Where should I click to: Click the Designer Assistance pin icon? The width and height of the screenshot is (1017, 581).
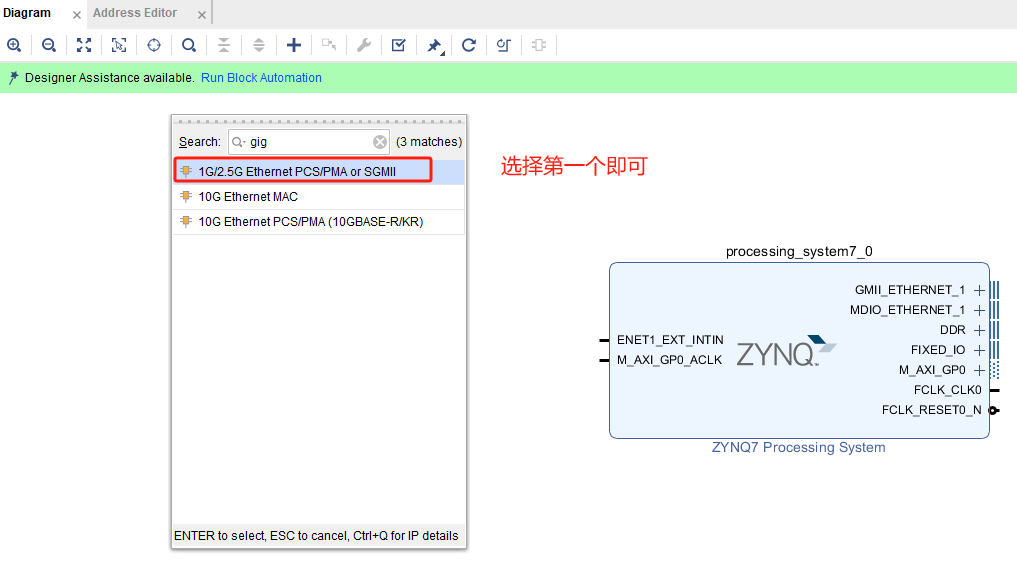point(14,78)
